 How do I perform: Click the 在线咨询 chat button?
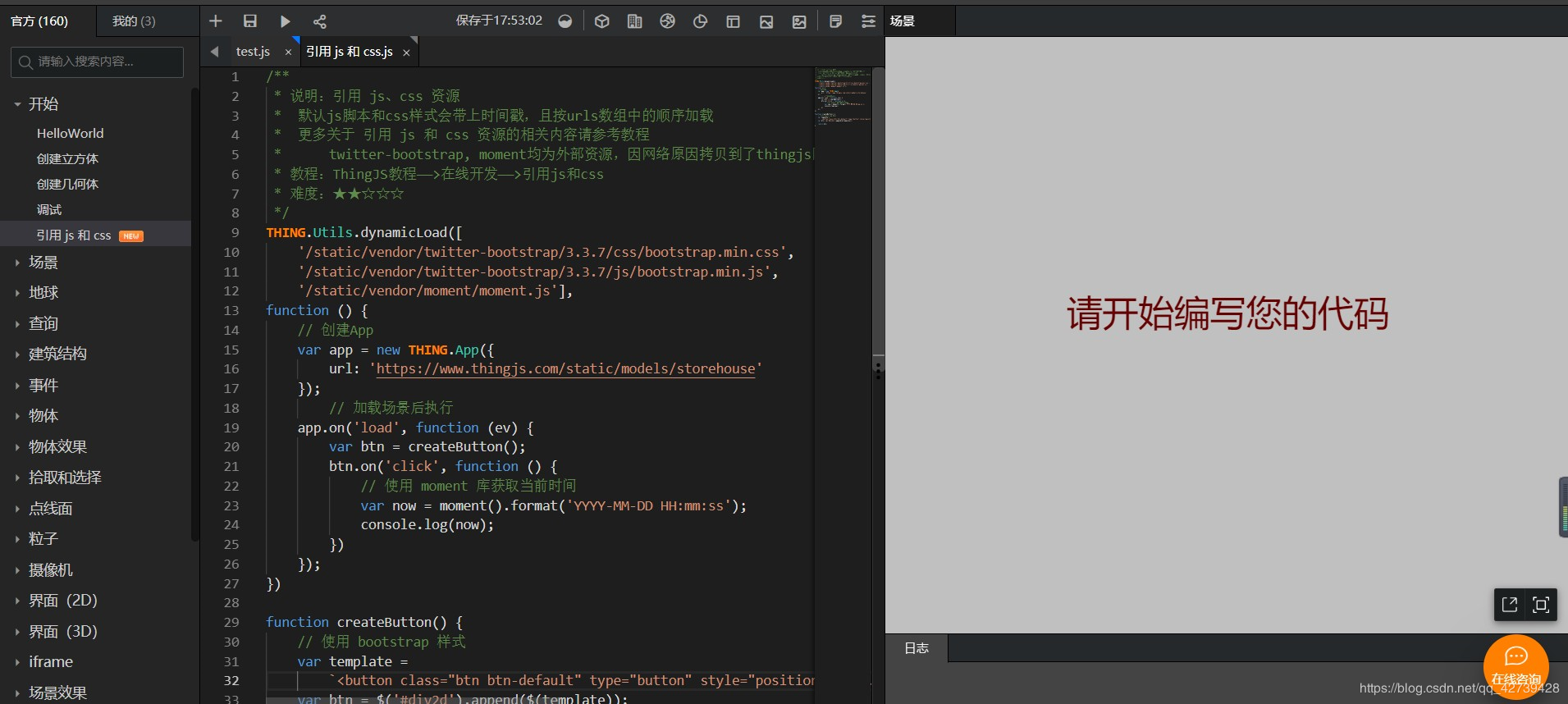[x=1515, y=666]
